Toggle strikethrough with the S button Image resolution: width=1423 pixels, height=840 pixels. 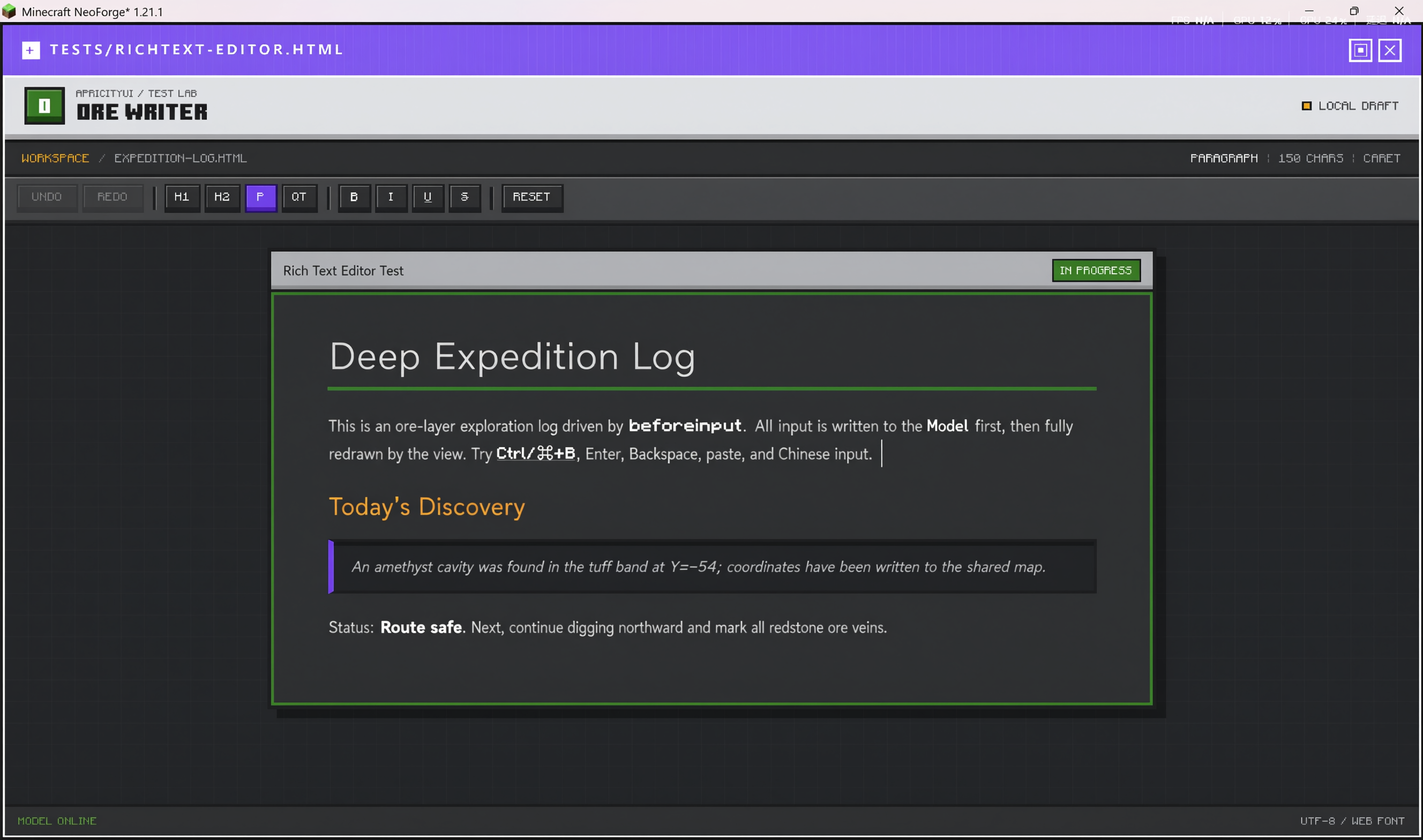pyautogui.click(x=464, y=197)
